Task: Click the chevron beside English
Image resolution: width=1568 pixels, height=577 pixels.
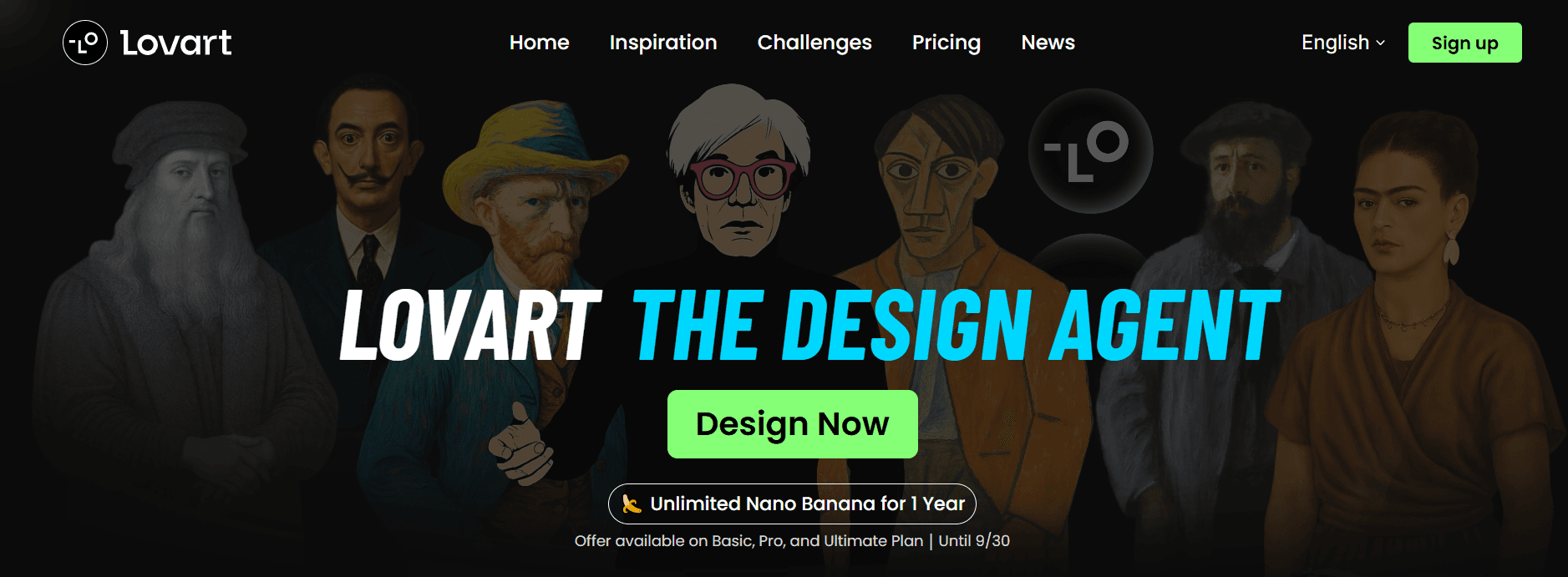Action: (x=1380, y=43)
